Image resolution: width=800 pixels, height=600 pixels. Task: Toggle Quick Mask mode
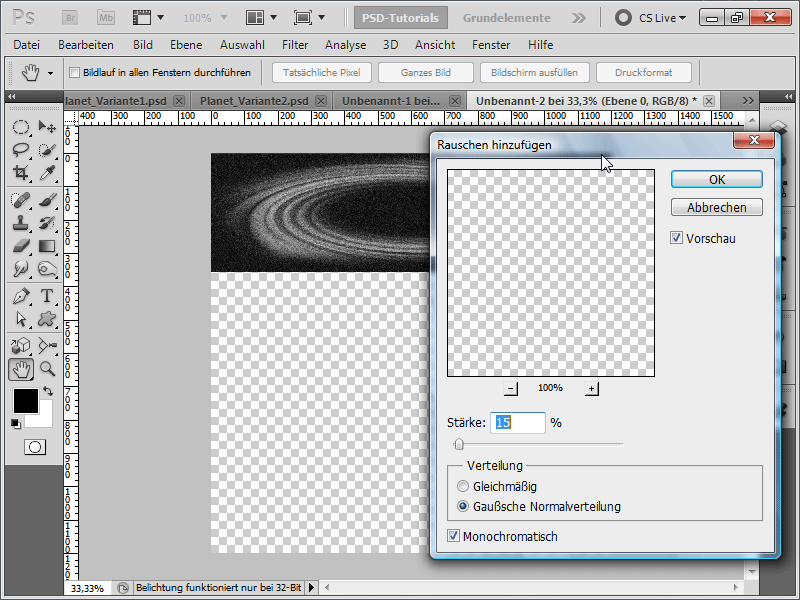point(35,447)
